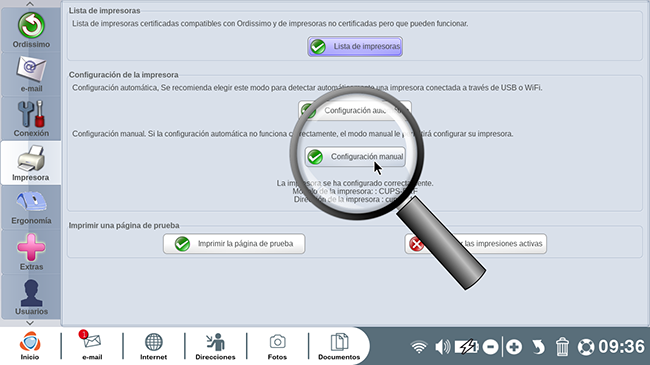Click the back arrow icon in tray
Screen dimensions: 650x365
[538, 347]
